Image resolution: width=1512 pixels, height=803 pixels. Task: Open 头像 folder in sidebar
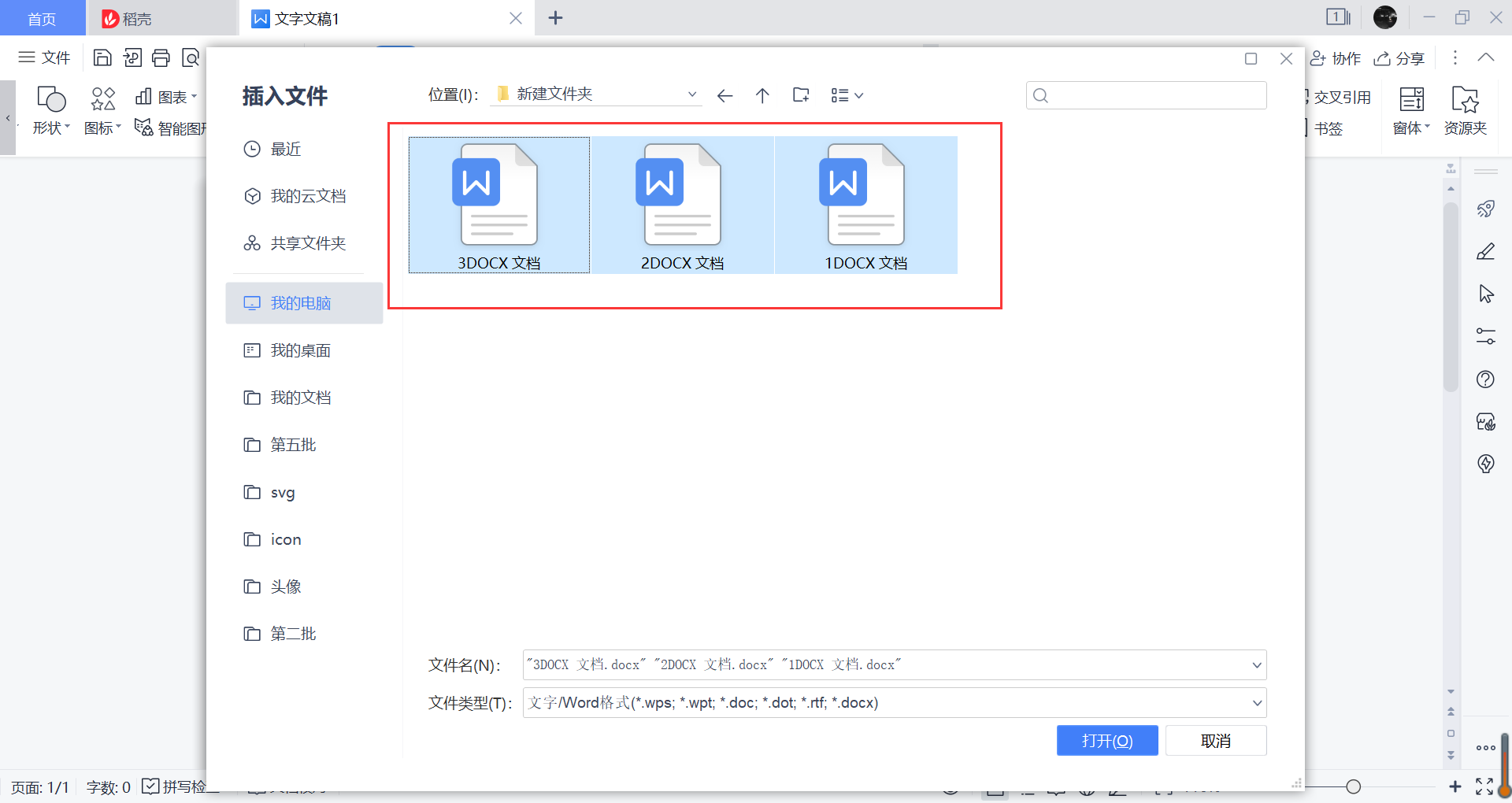[x=304, y=587]
